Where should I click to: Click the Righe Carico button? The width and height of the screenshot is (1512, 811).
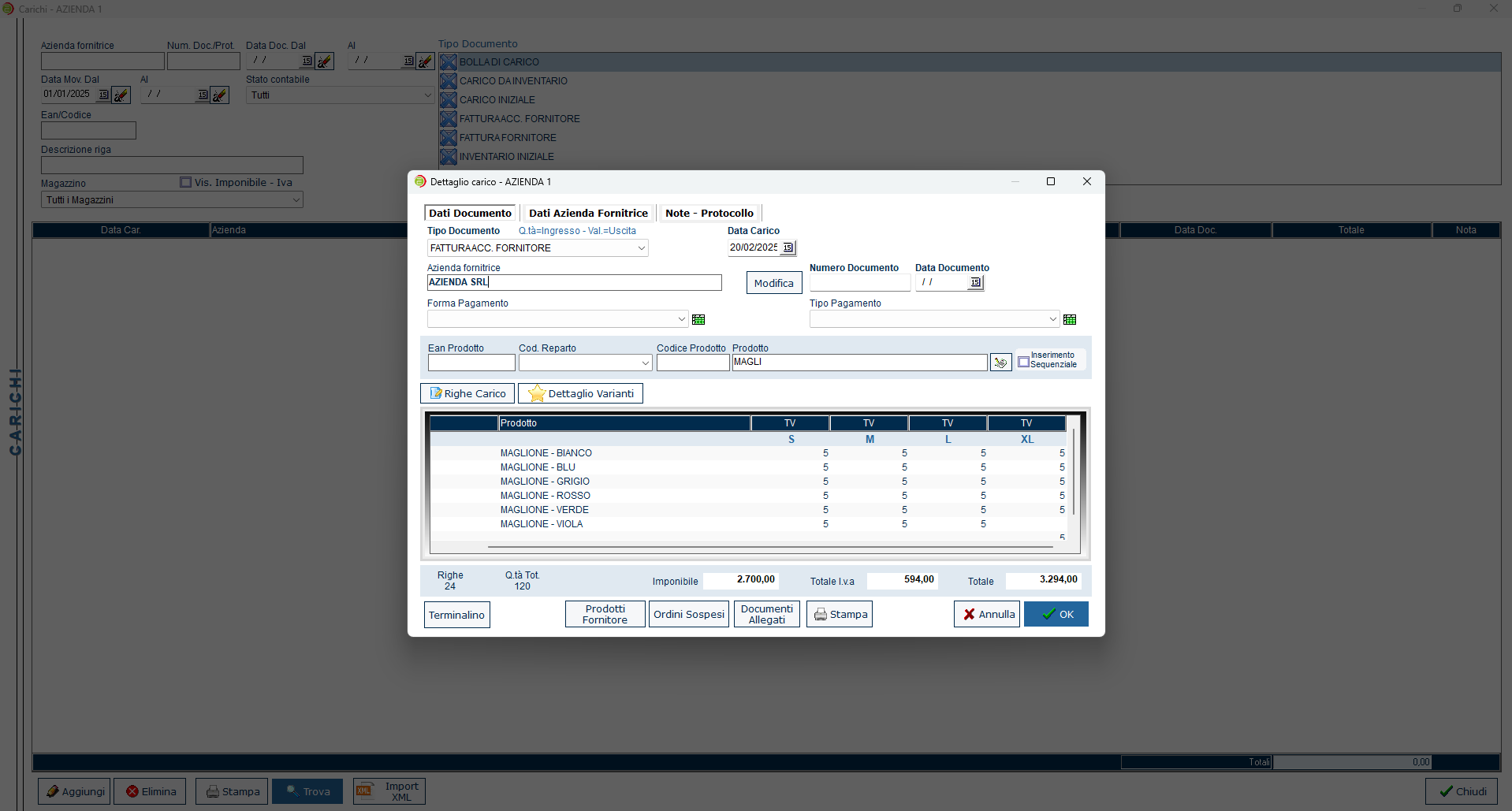click(x=467, y=393)
